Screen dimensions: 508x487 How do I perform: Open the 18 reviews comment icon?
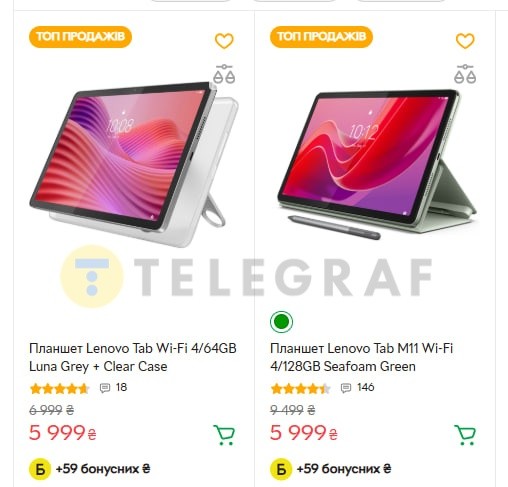(105, 388)
